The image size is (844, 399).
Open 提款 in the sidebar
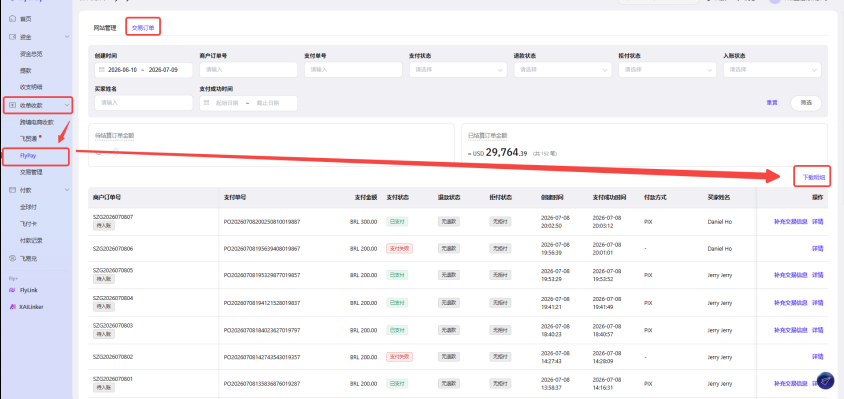(26, 70)
